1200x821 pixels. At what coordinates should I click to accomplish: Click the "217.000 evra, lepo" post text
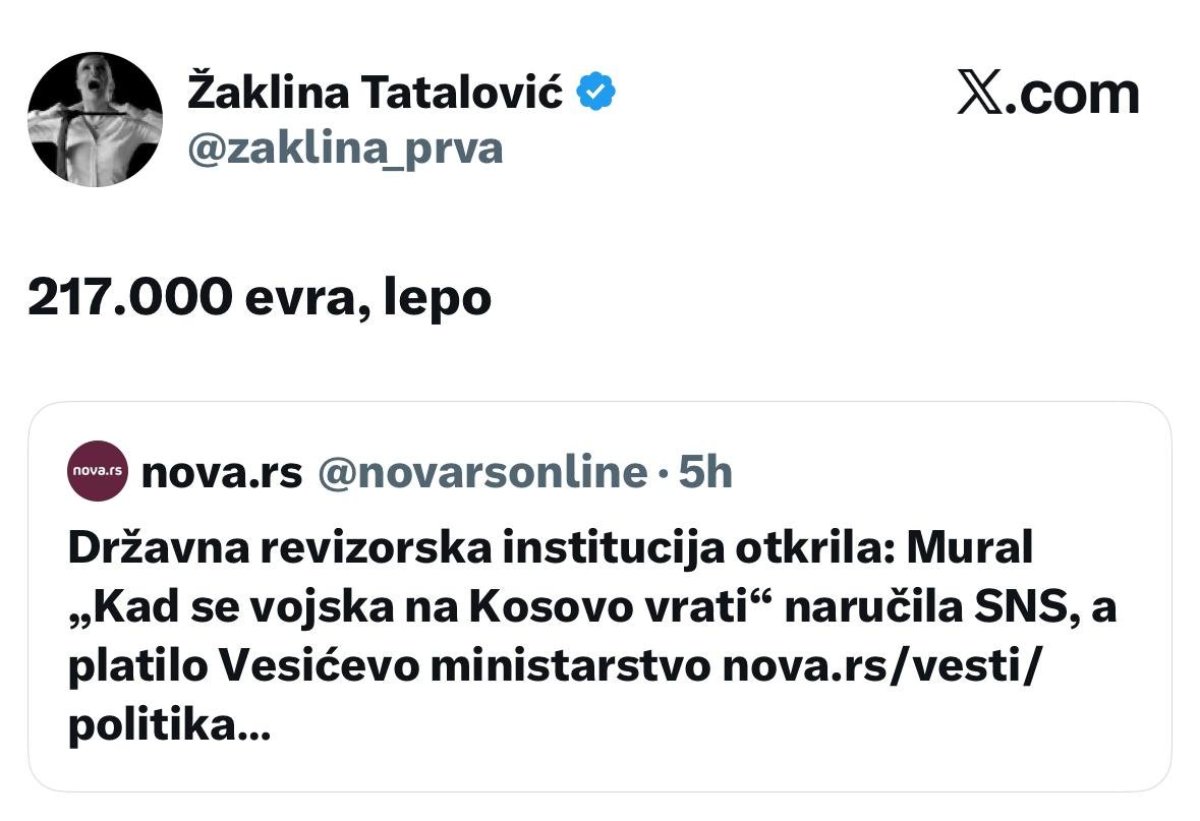[259, 296]
